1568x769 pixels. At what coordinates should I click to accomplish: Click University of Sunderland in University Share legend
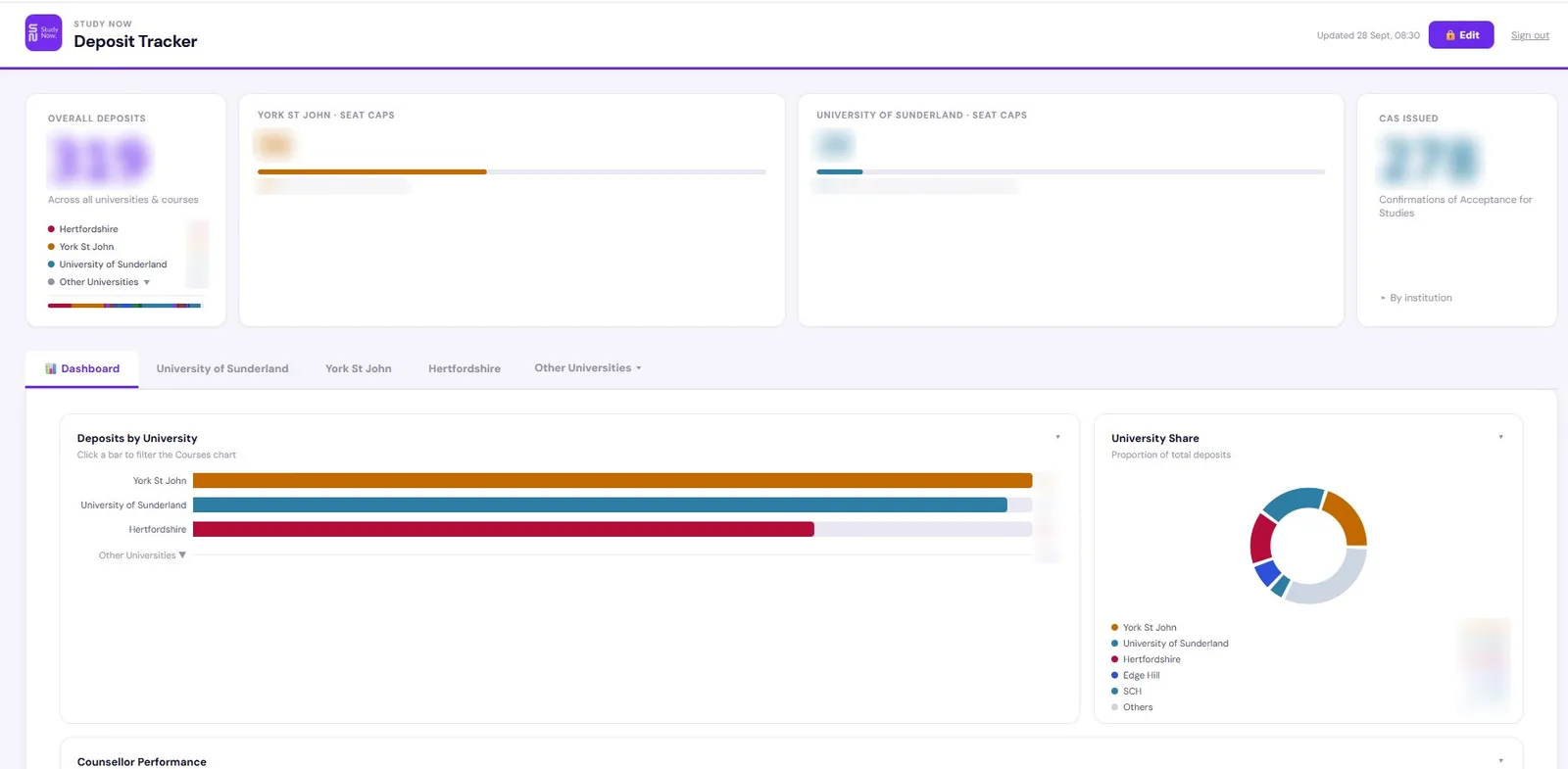coord(1170,644)
